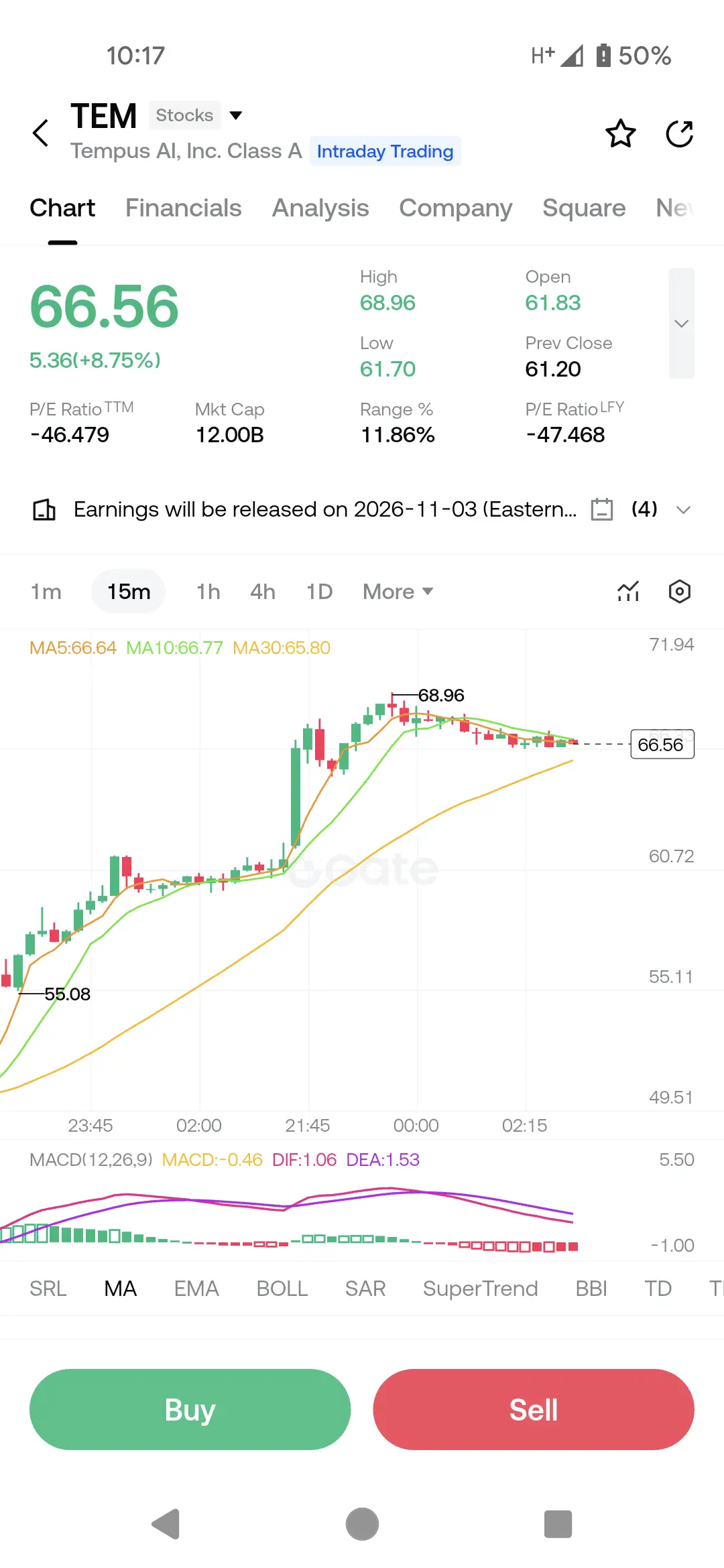Open the earnings release announcement text

tap(325, 509)
